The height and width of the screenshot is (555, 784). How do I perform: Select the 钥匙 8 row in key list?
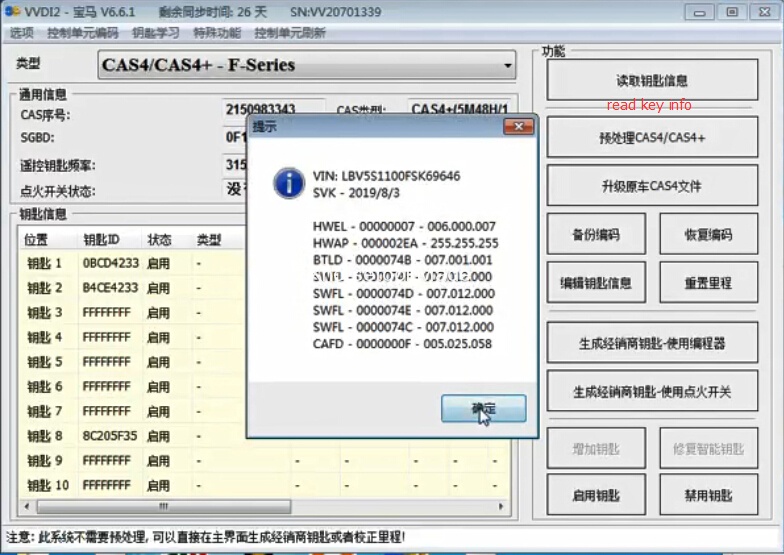click(x=45, y=436)
